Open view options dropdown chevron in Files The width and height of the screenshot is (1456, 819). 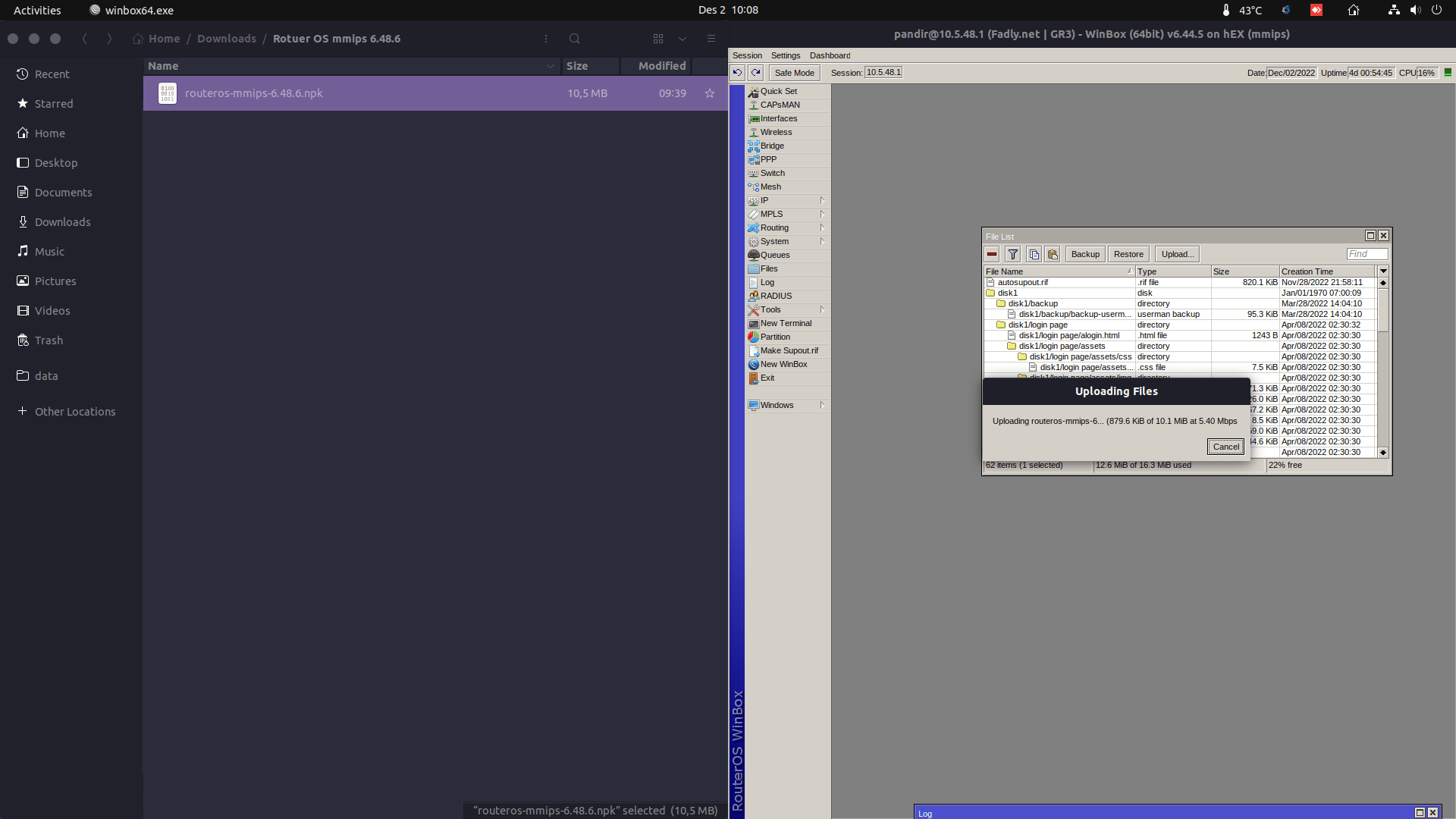[x=682, y=39]
